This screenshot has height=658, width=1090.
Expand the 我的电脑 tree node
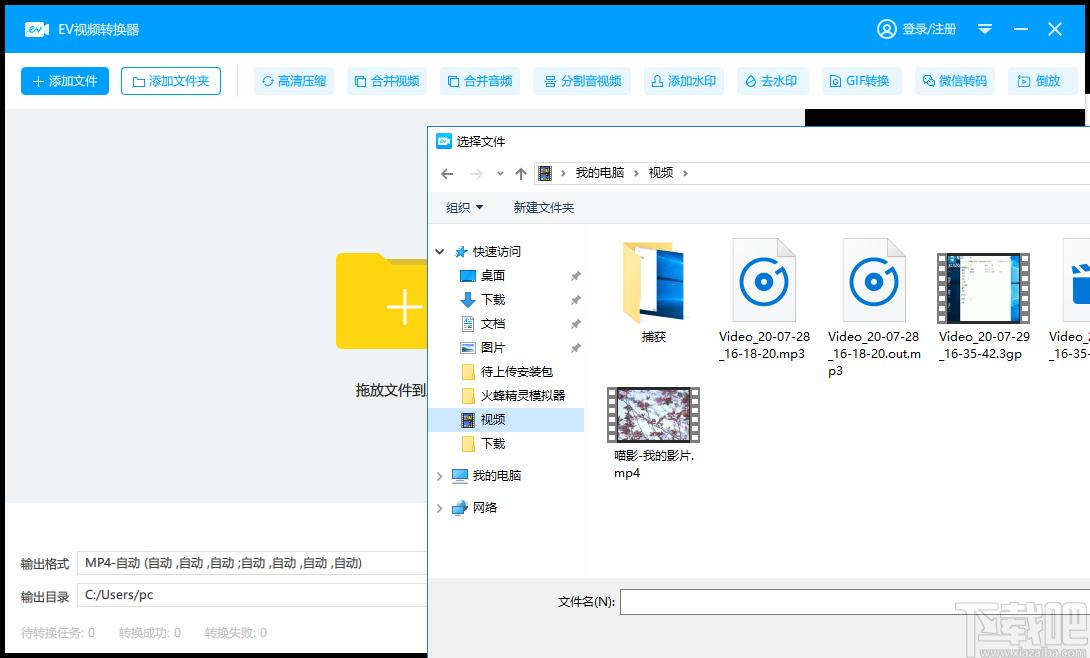[439, 476]
